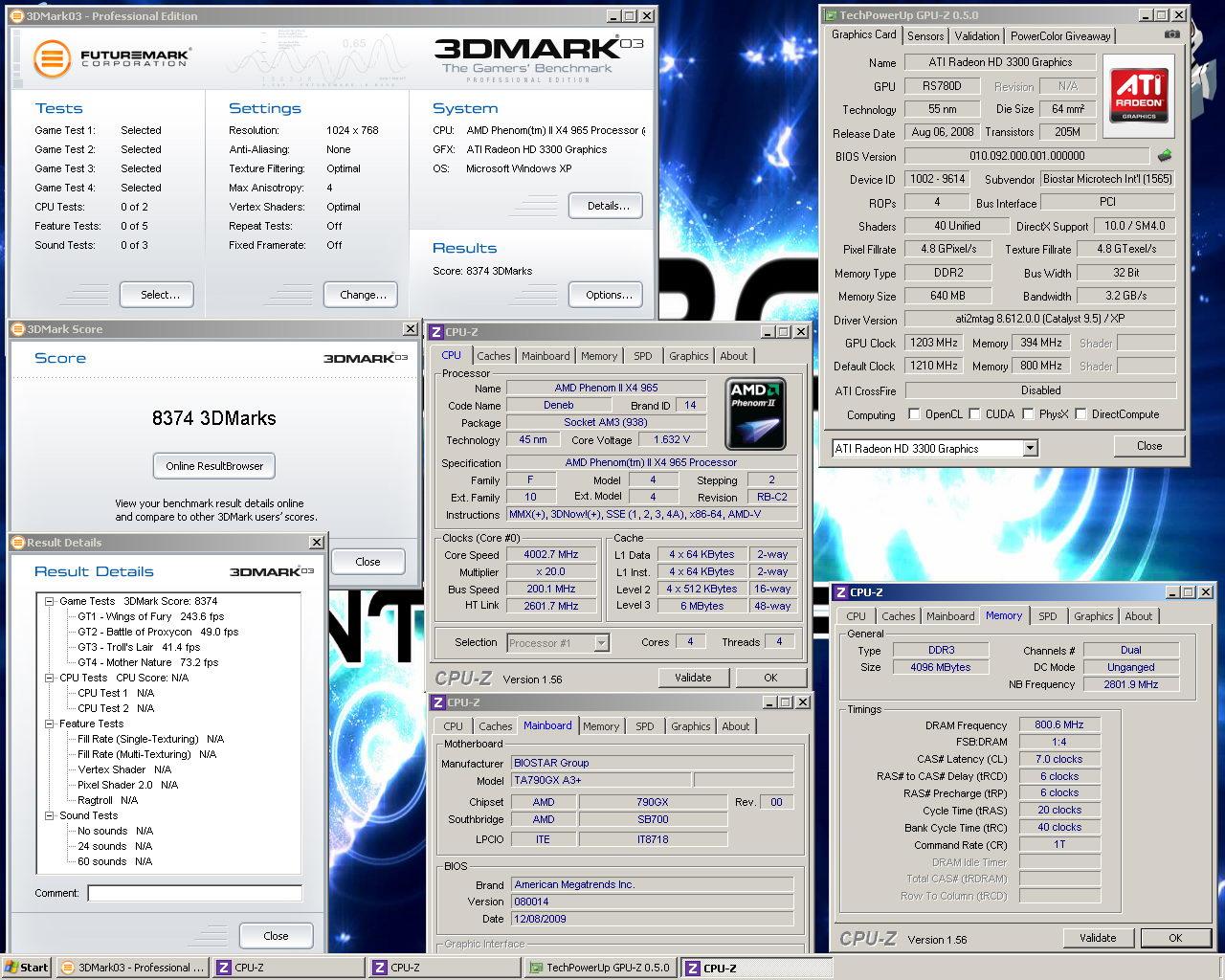Viewport: 1225px width, 980px height.
Task: Click the GPU-Z screenshot camera icon
Action: 1171,34
